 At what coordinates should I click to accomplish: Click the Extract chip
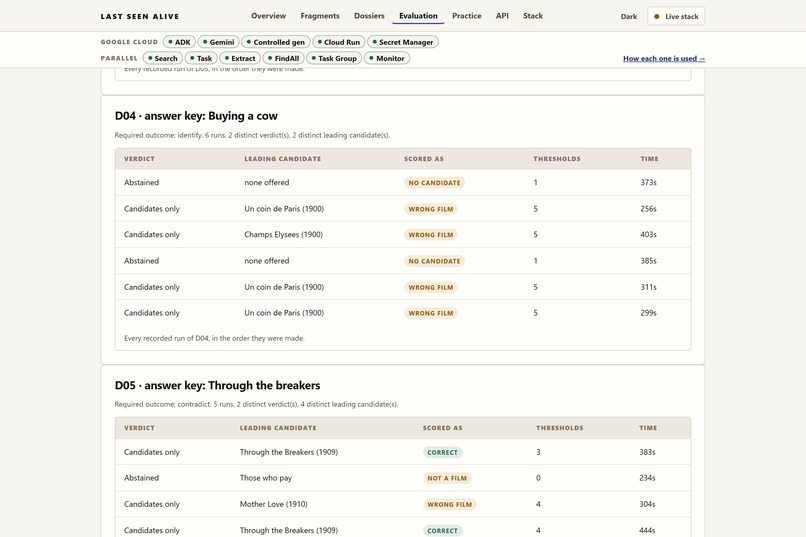click(x=240, y=58)
